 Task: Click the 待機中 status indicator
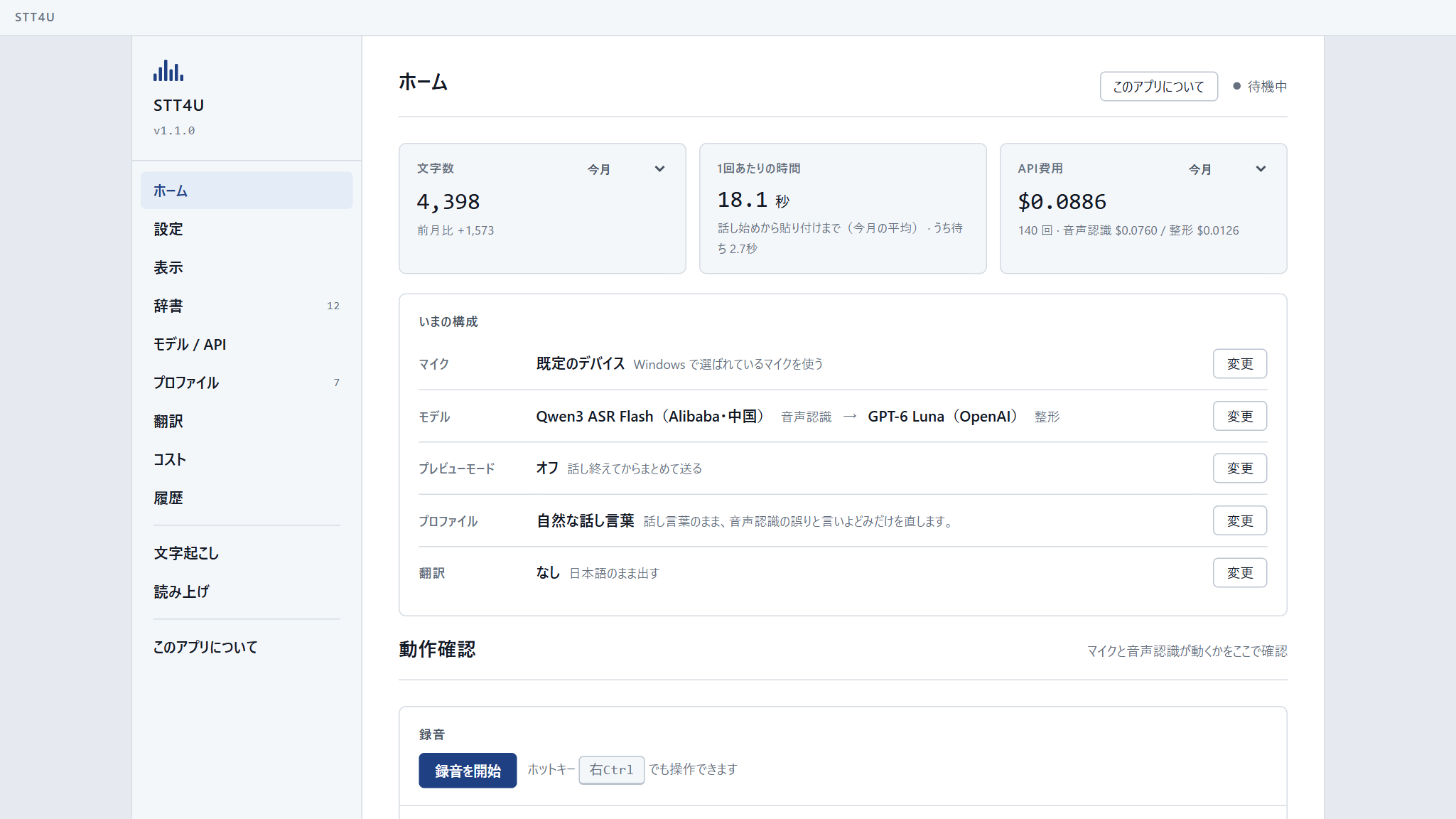point(1260,86)
